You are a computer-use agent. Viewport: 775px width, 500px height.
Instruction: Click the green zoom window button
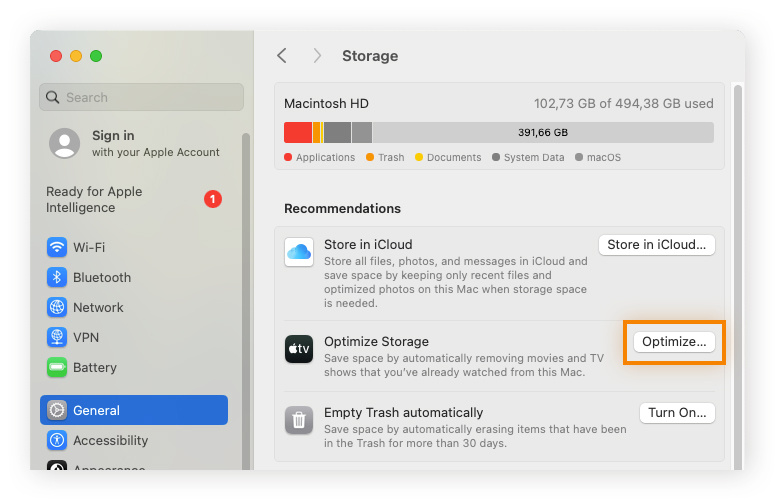tap(96, 56)
